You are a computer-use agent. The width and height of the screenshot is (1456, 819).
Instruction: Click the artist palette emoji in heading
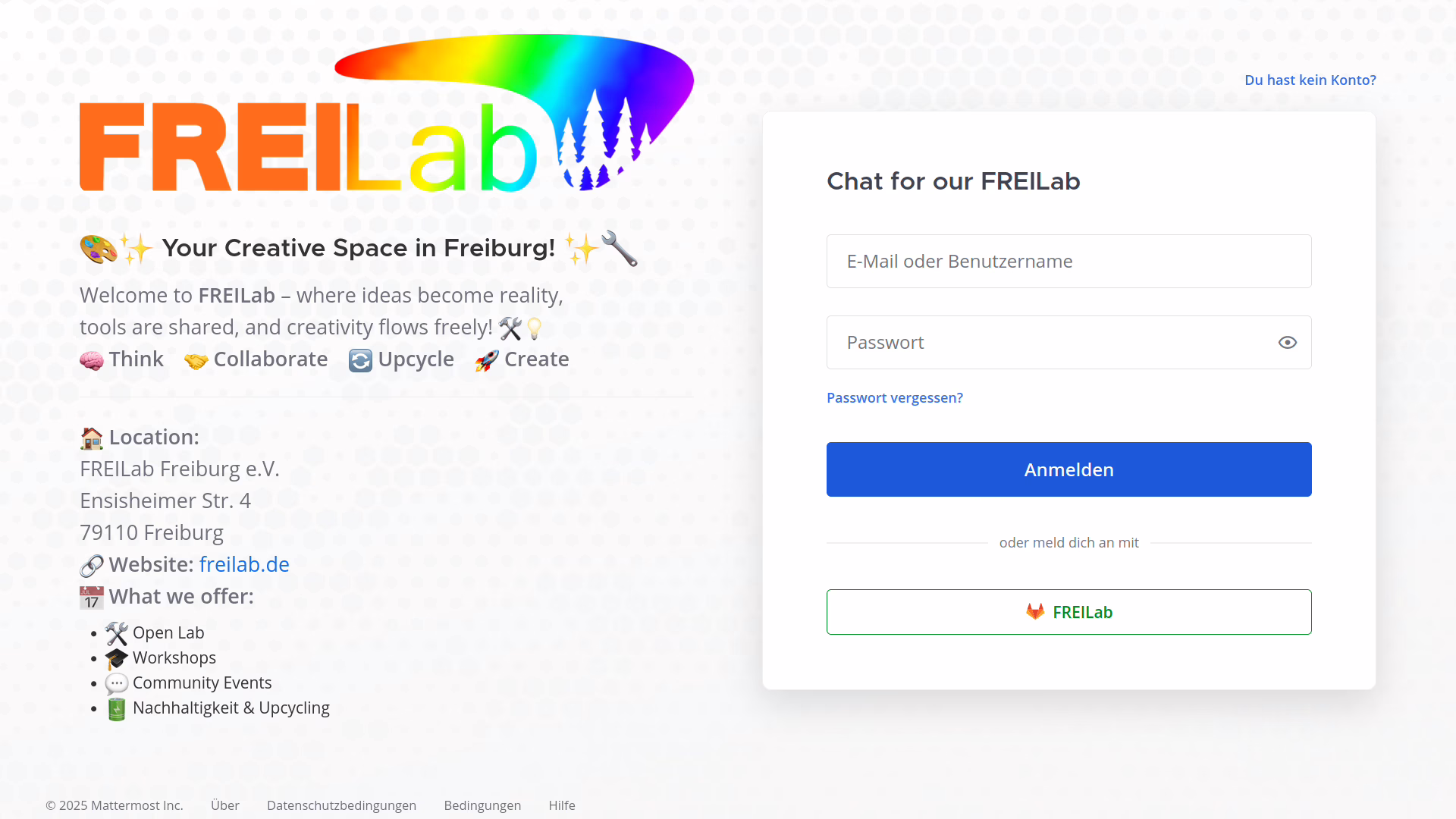99,249
